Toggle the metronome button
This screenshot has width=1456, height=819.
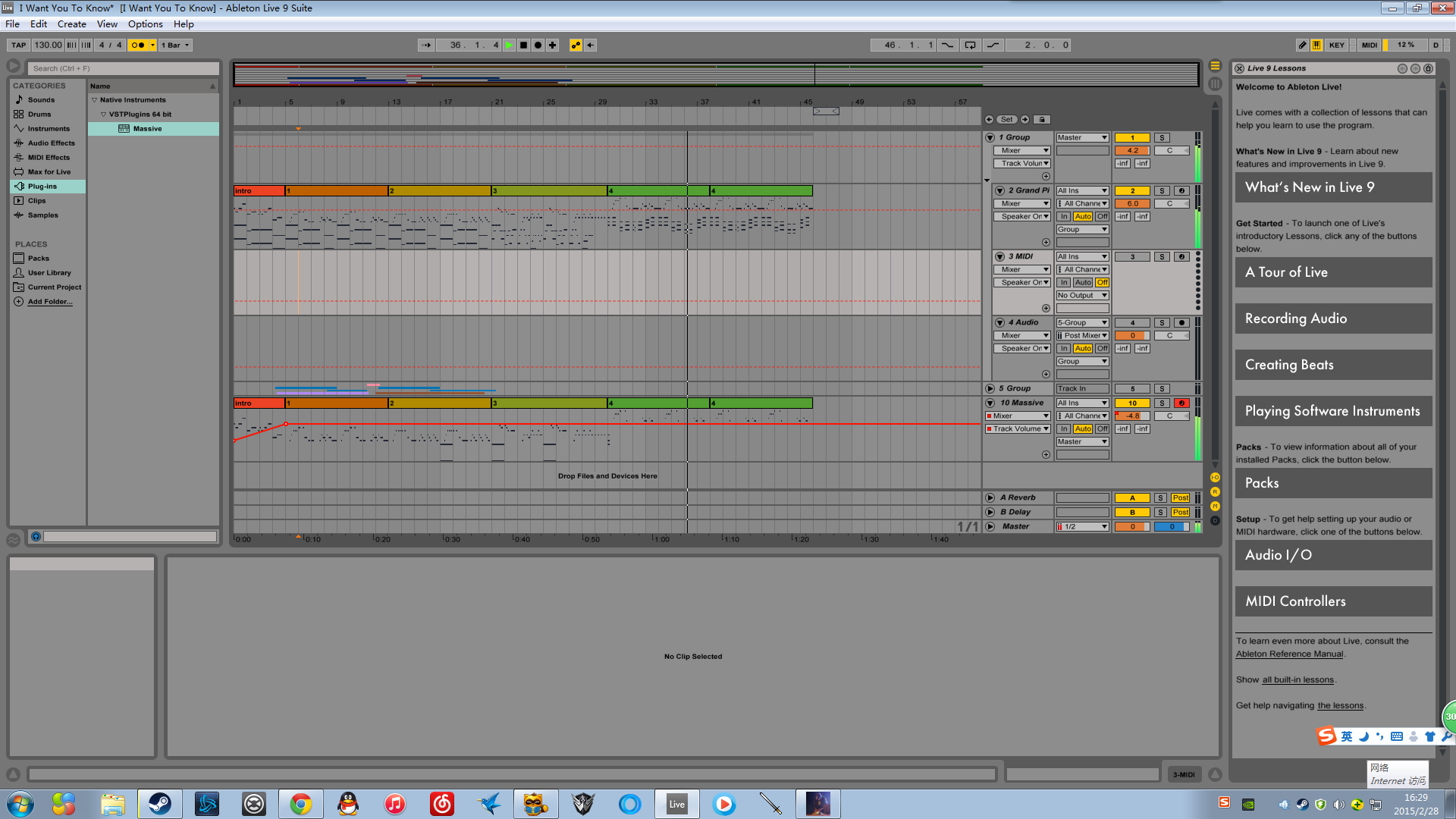coord(137,45)
